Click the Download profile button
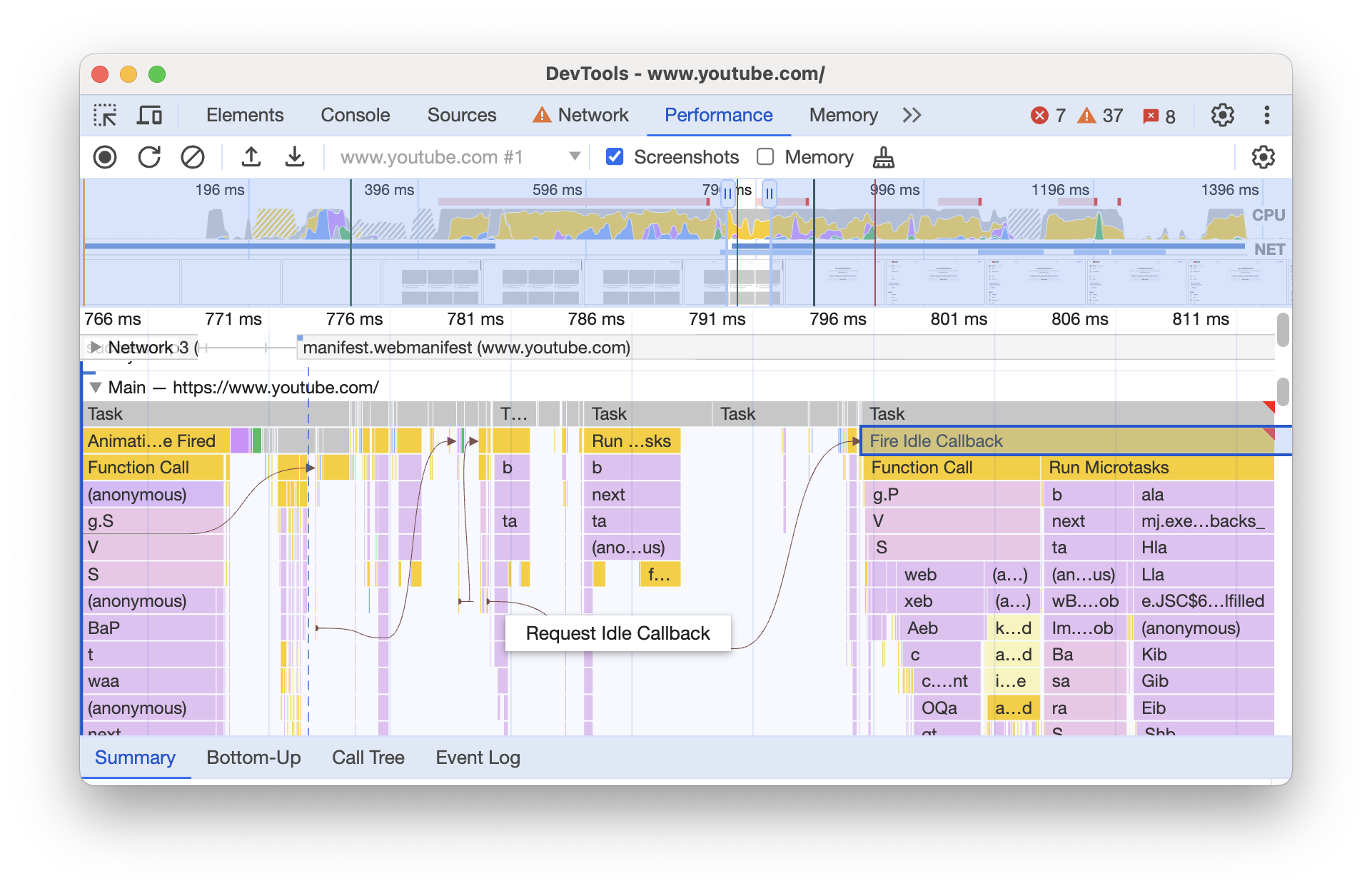This screenshot has width=1372, height=891. 294,156
